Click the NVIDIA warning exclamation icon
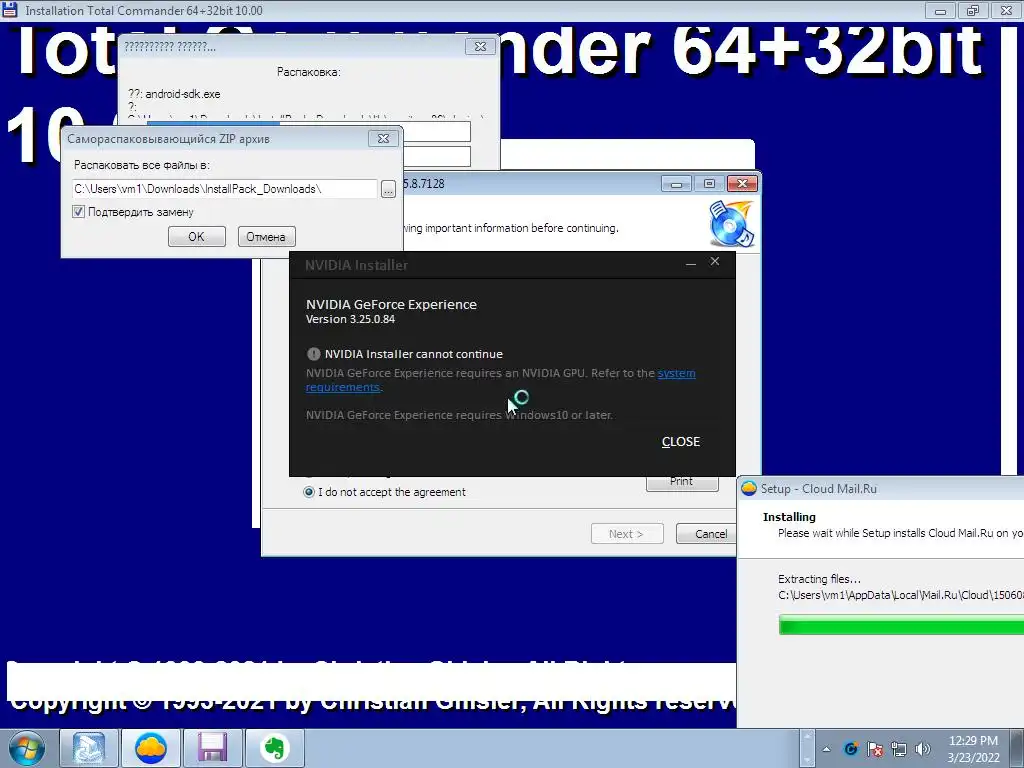Image resolution: width=1024 pixels, height=768 pixels. coord(313,354)
